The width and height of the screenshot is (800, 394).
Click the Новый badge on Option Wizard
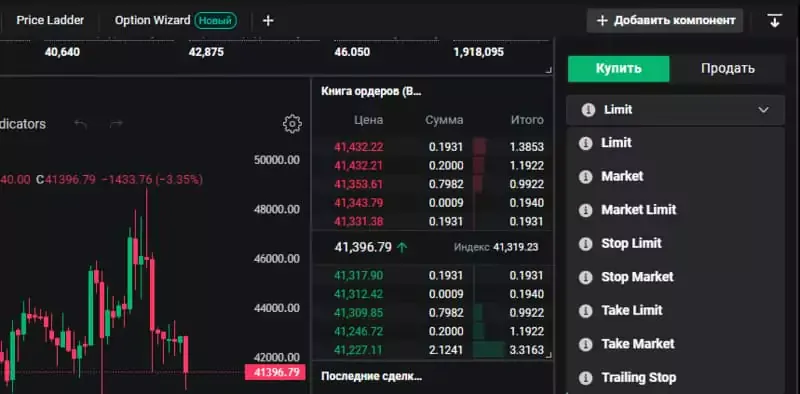click(215, 21)
